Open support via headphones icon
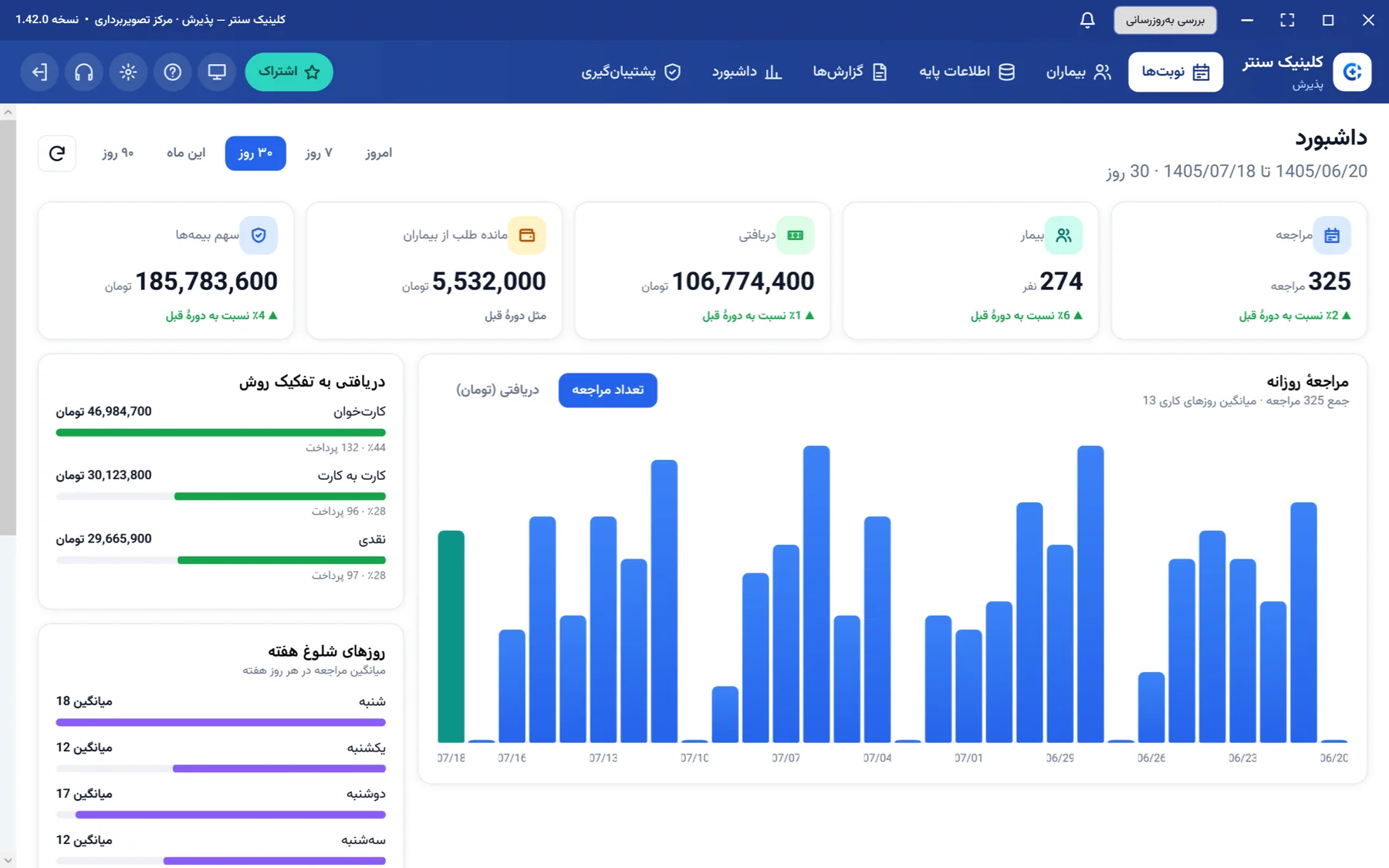Screen dimensions: 1389x868 [x=83, y=72]
